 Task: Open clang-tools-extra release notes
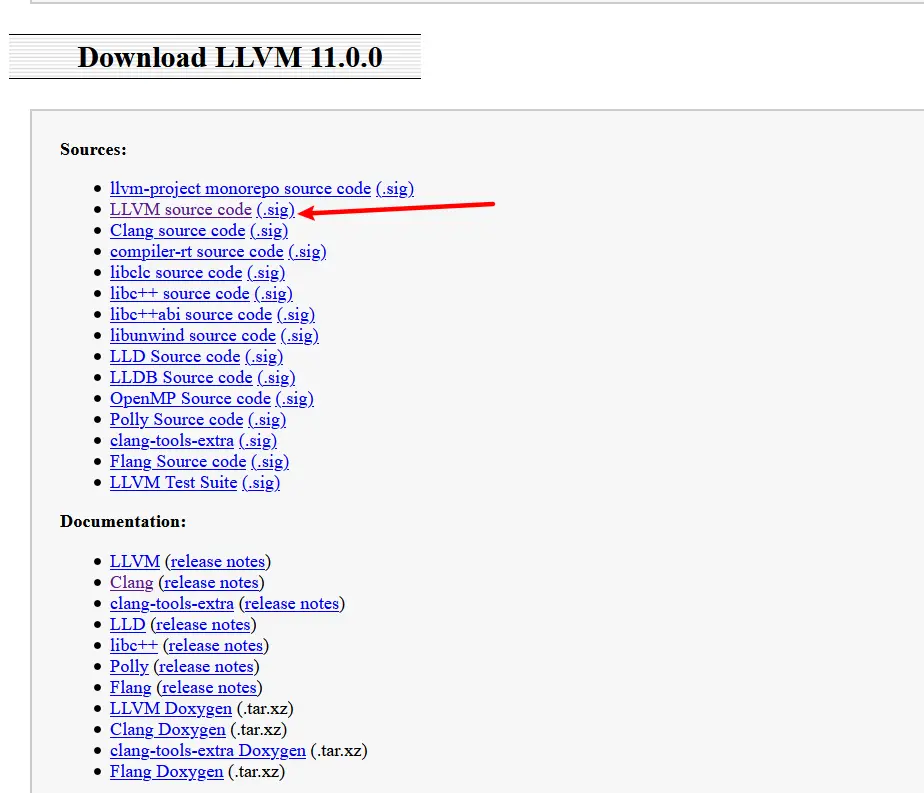[x=292, y=604]
